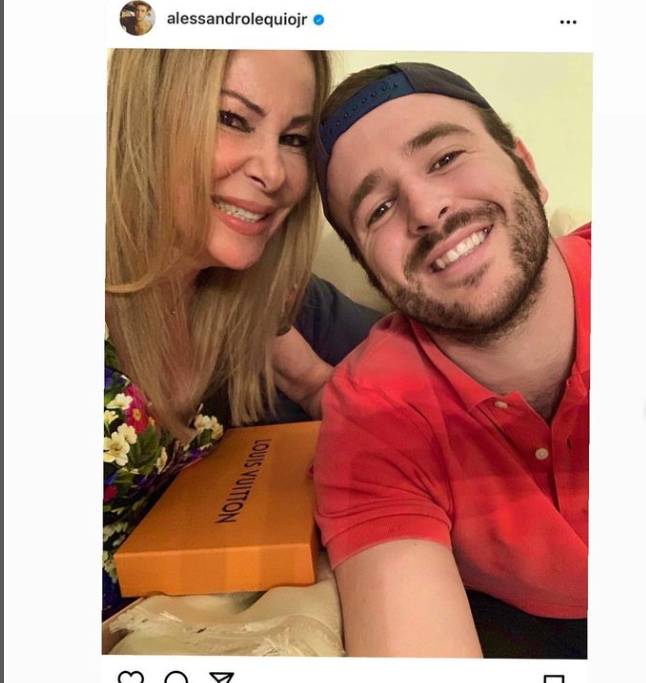Click the orange Louis Vuitton box in photo

click(x=218, y=510)
